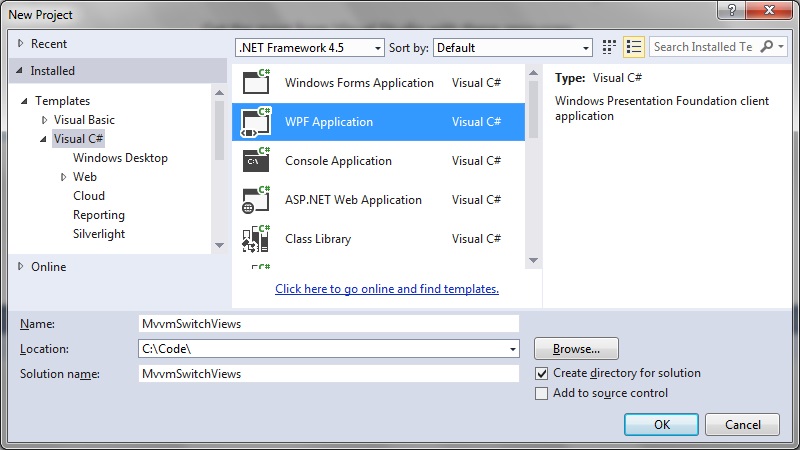800x450 pixels.
Task: Select the Reporting tree item
Action: [98, 215]
